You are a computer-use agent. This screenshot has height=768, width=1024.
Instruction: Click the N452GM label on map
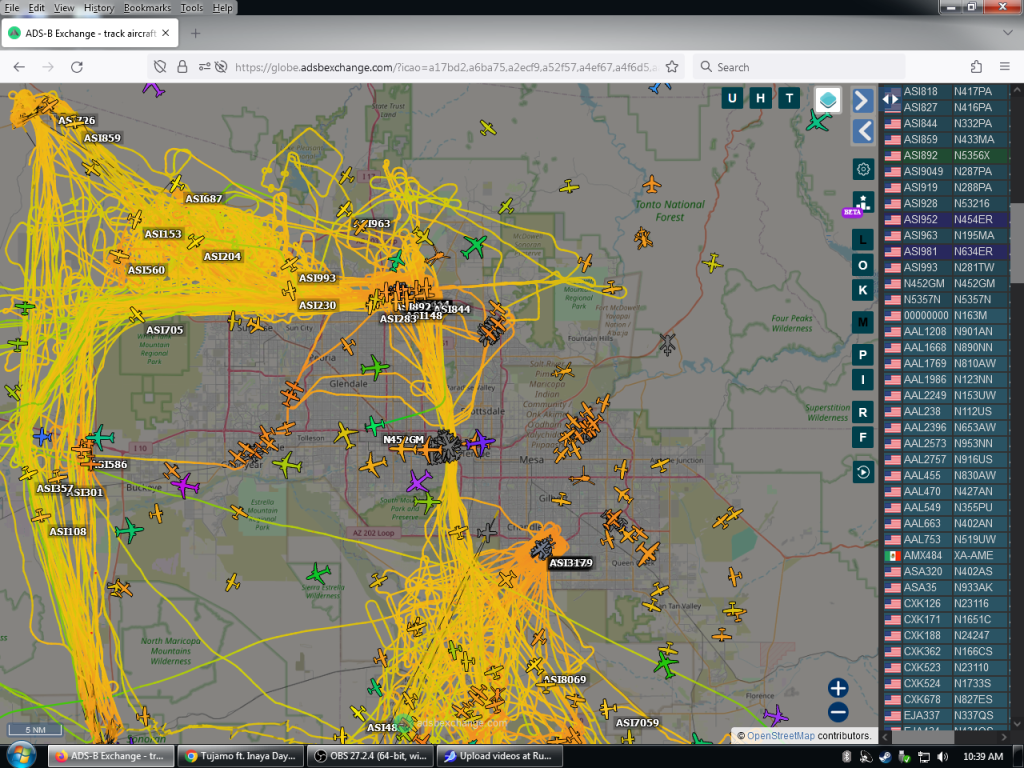click(x=403, y=440)
